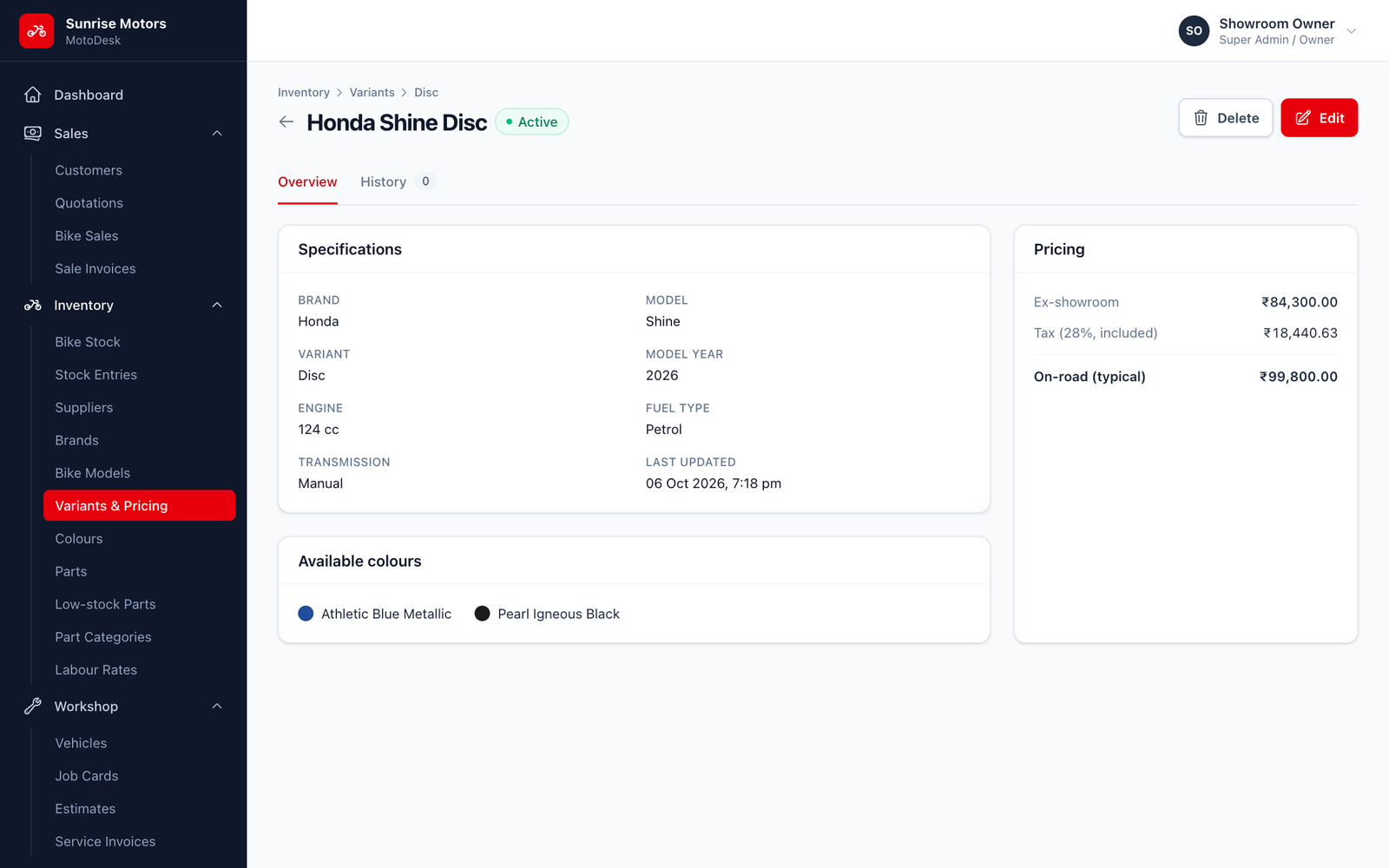Collapse the Sales section chevron

click(x=217, y=134)
